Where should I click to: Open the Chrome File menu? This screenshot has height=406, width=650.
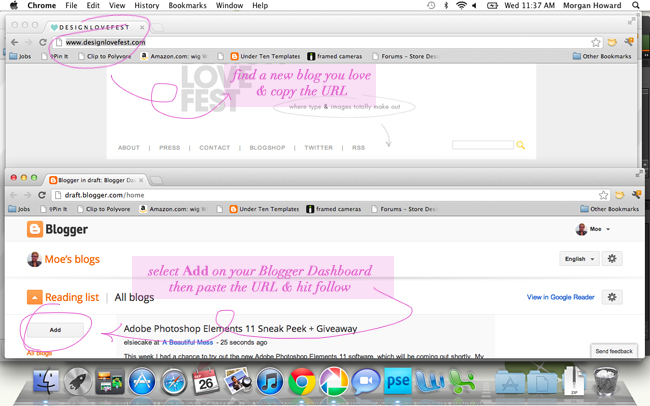pos(71,5)
